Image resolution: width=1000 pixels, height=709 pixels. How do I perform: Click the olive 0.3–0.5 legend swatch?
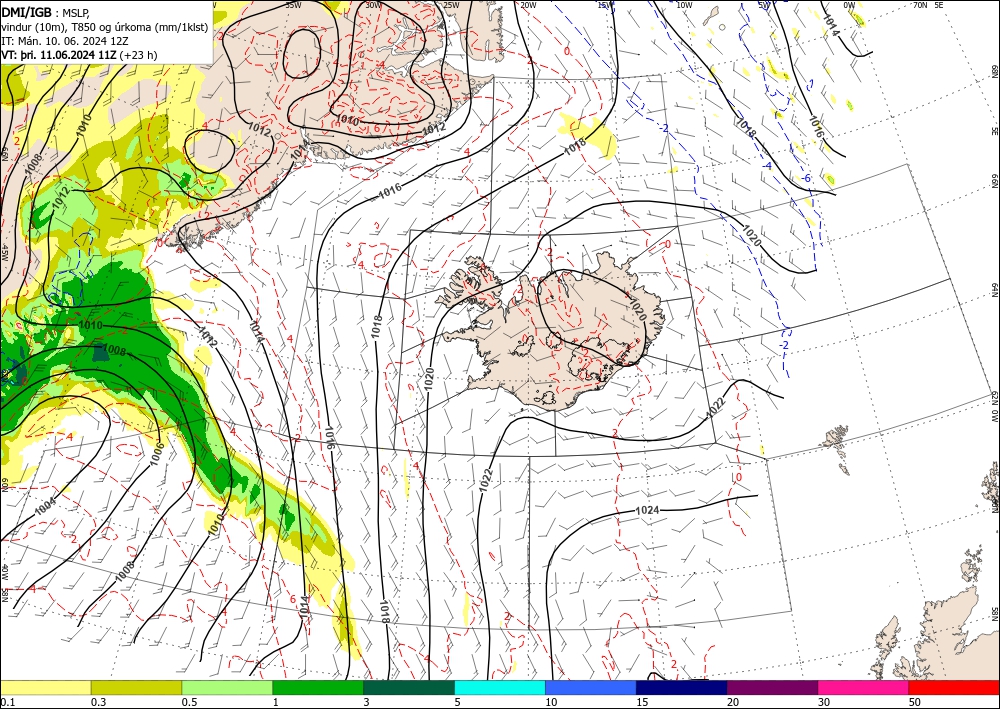[x=136, y=687]
